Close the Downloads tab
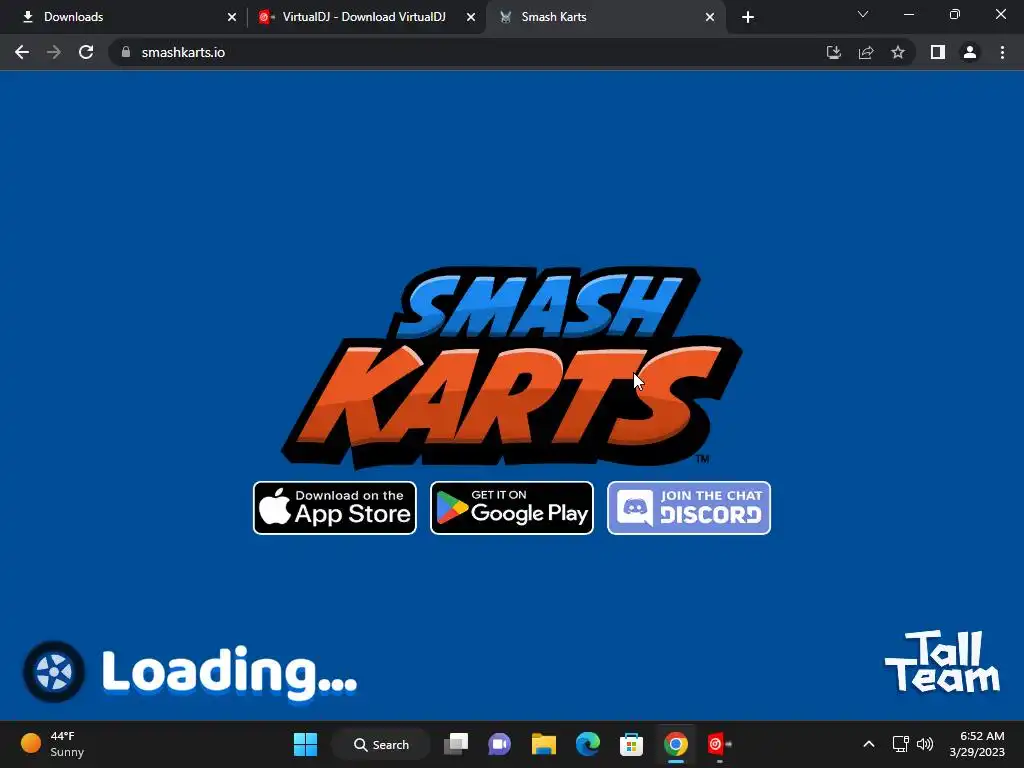The image size is (1024, 768). (232, 17)
